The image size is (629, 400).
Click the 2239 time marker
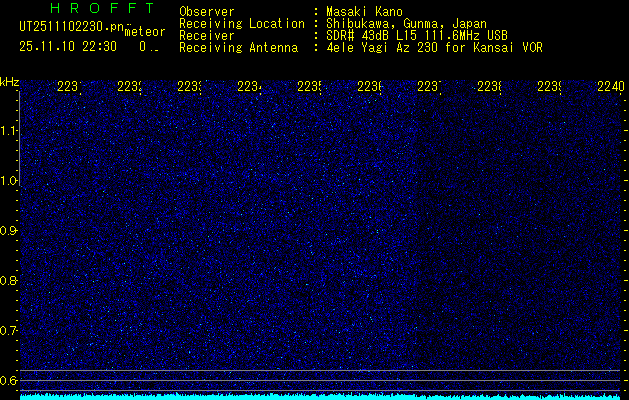click(549, 86)
